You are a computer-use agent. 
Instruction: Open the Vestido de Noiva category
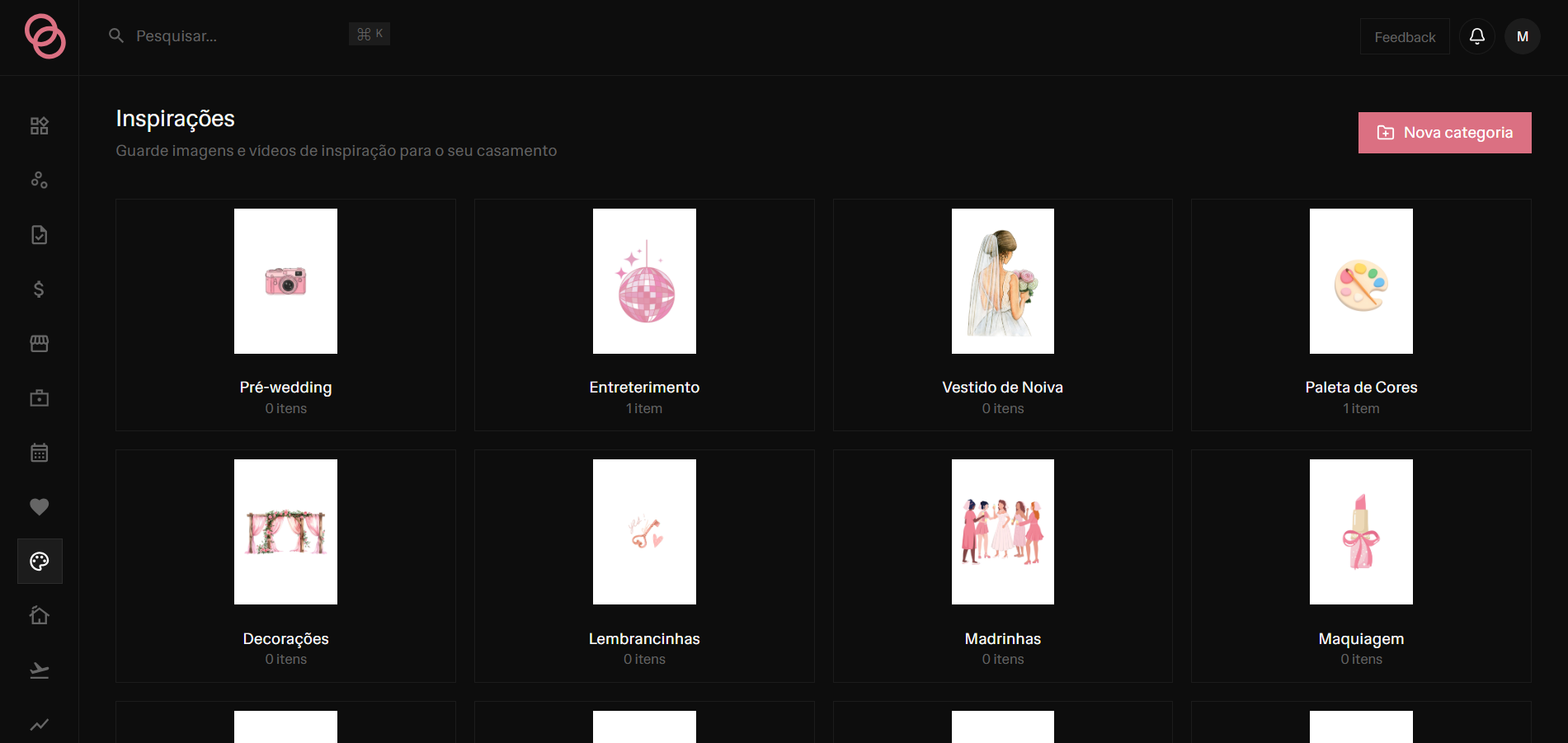tap(1003, 315)
